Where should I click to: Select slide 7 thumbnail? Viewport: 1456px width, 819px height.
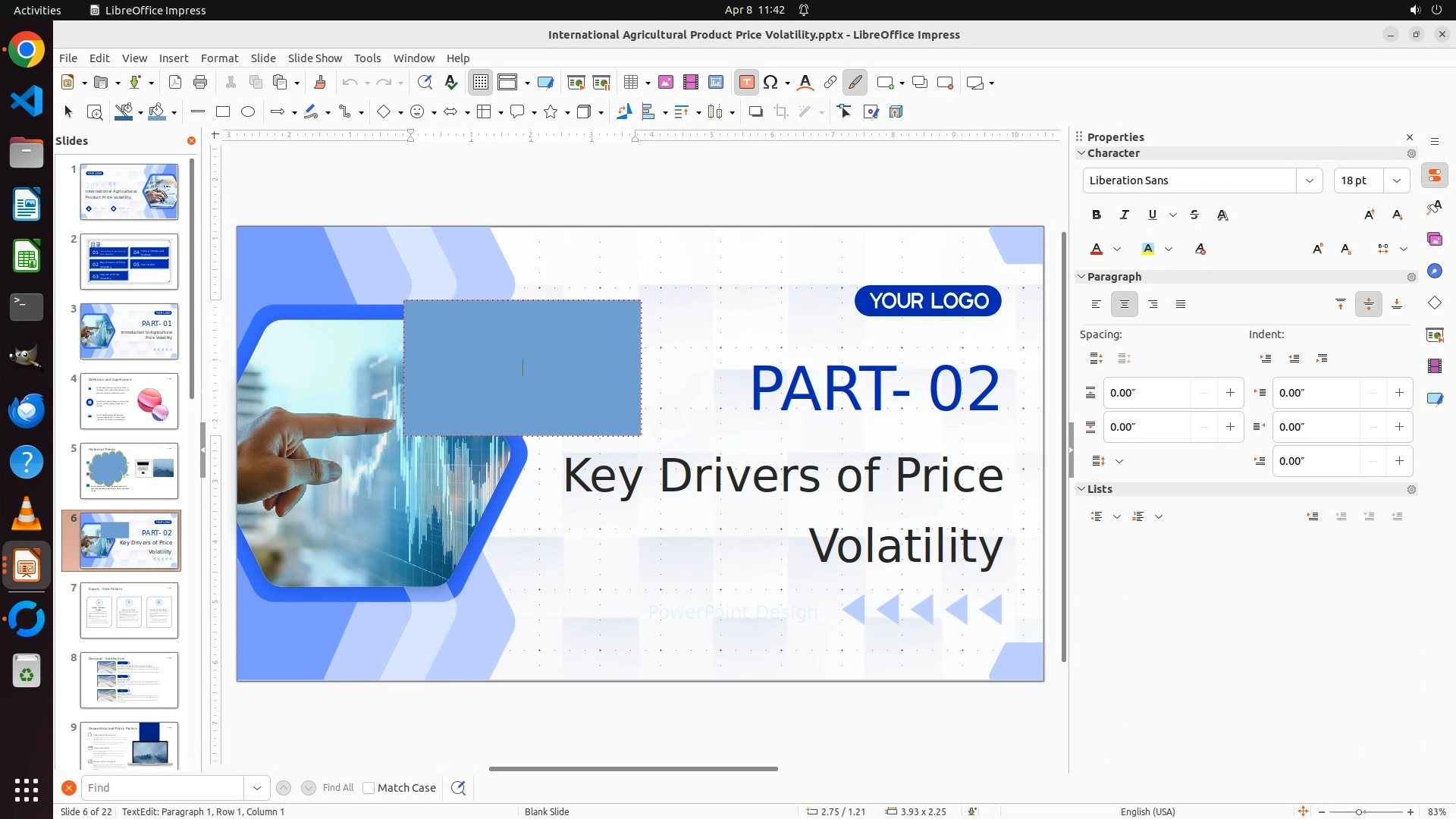point(129,610)
